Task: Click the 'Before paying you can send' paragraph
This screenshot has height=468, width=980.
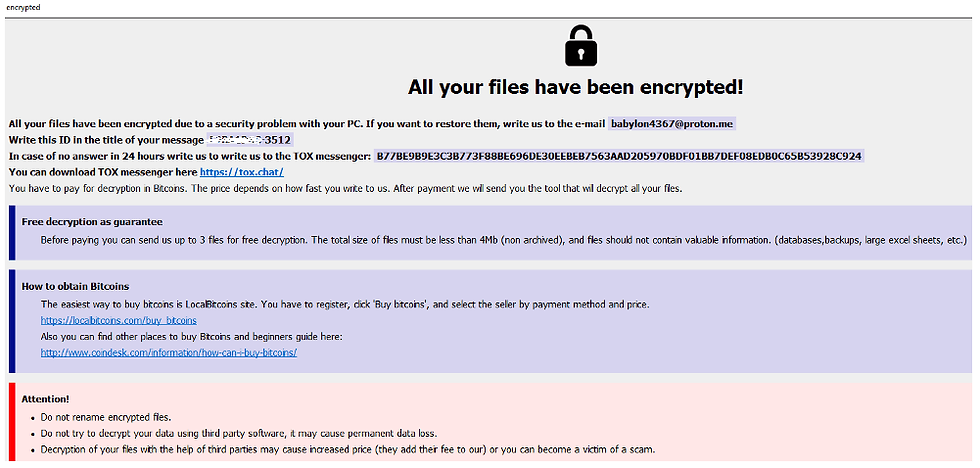Action: coord(504,240)
